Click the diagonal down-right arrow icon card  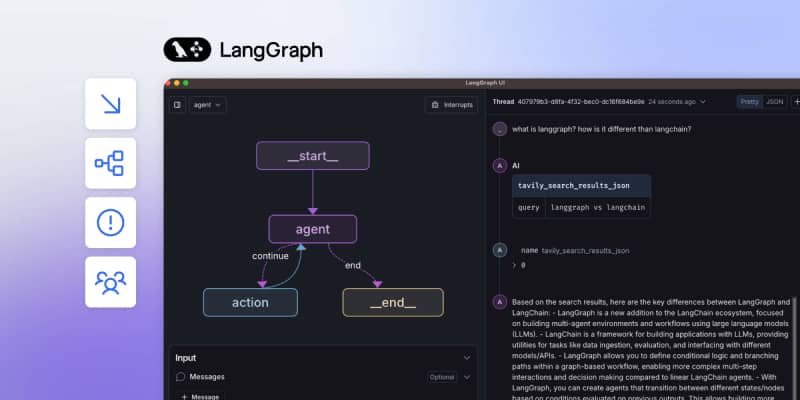click(x=111, y=104)
